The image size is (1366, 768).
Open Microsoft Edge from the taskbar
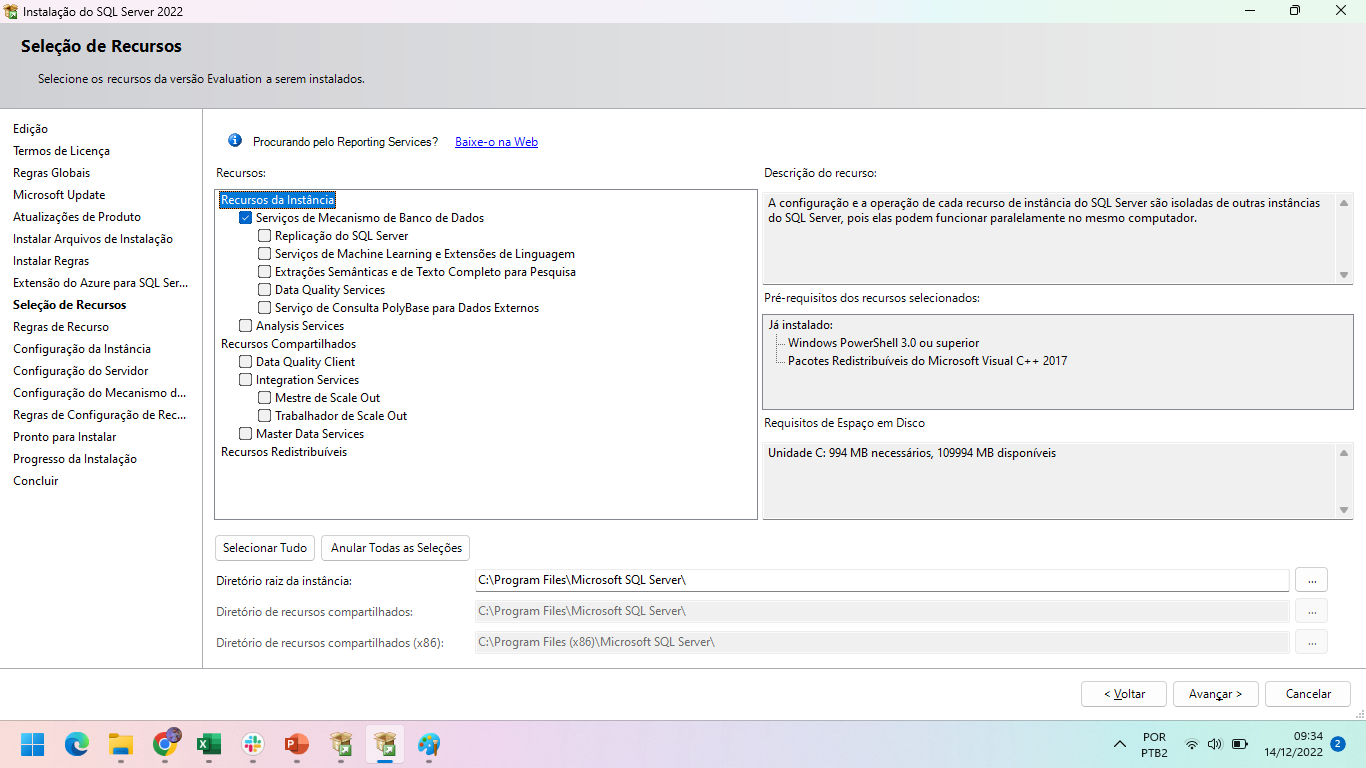click(x=77, y=744)
